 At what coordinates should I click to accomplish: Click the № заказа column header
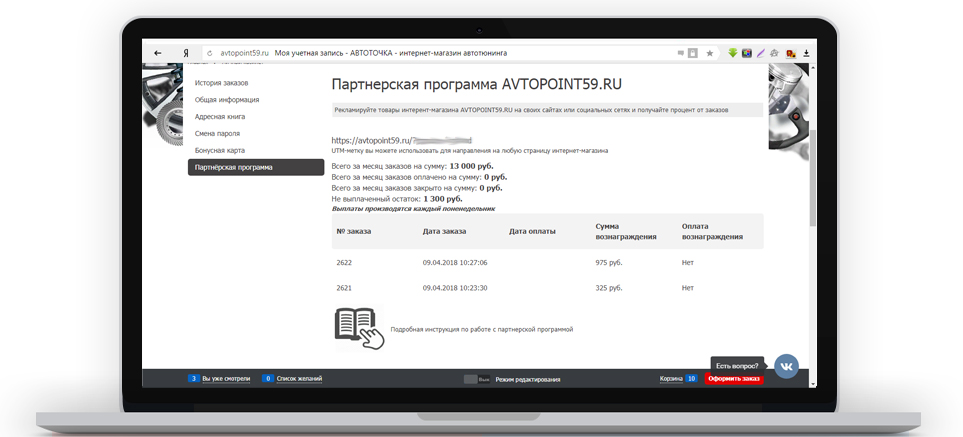coord(354,231)
